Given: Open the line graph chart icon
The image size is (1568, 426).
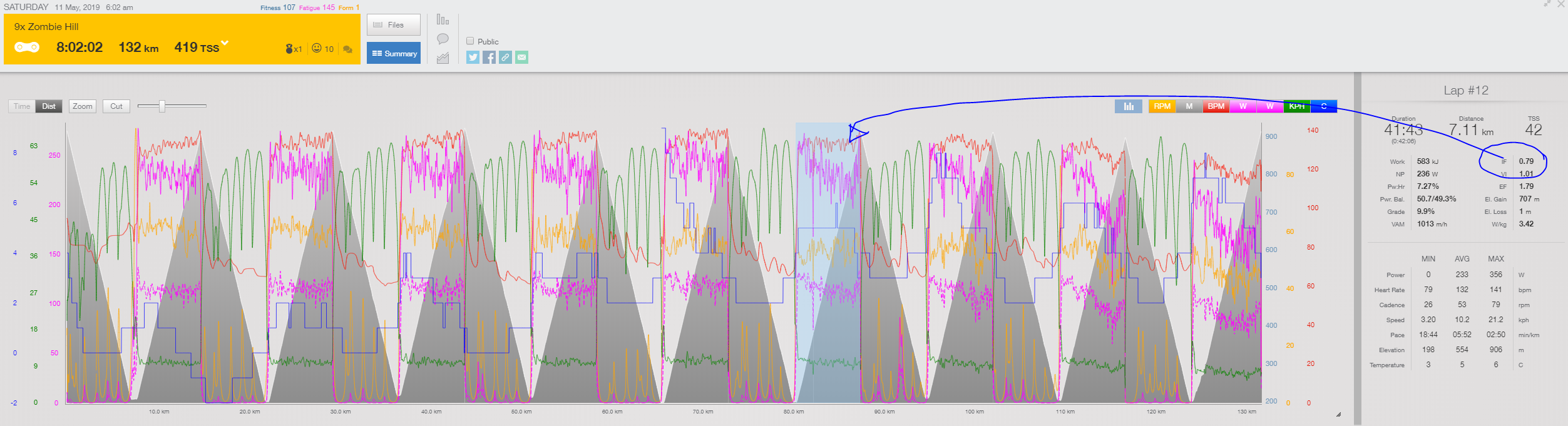Looking at the screenshot, I should (x=443, y=58).
